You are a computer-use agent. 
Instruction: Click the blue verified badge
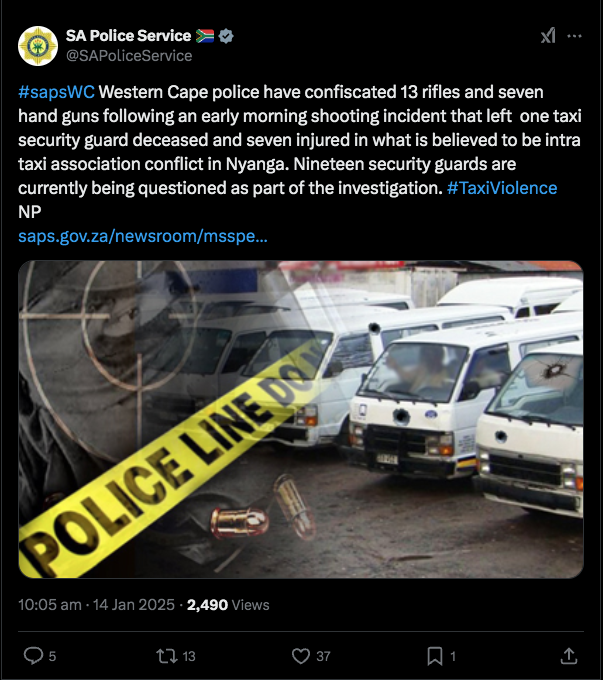(226, 36)
